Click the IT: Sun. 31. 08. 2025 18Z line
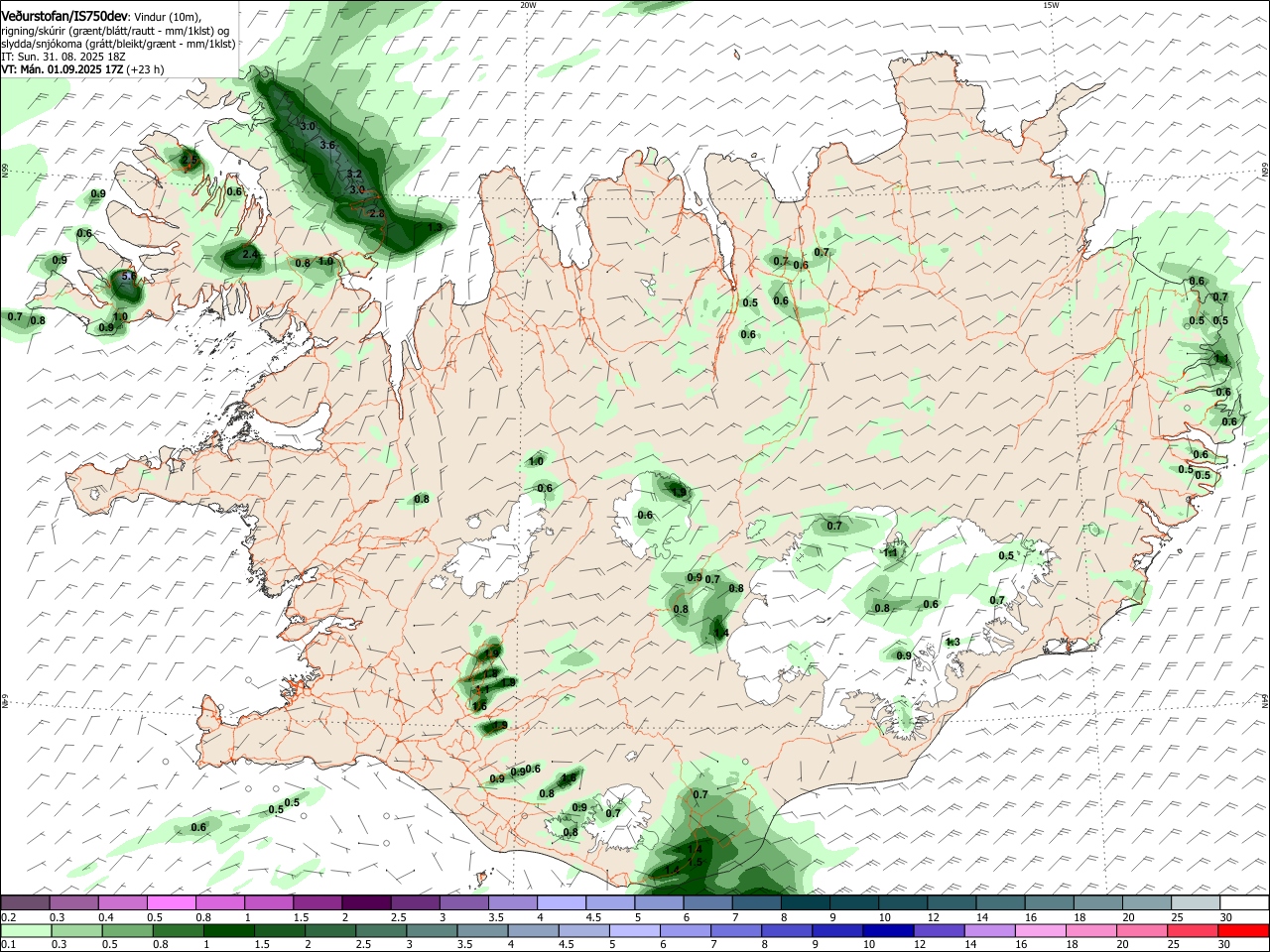1270x952 pixels. point(63,57)
